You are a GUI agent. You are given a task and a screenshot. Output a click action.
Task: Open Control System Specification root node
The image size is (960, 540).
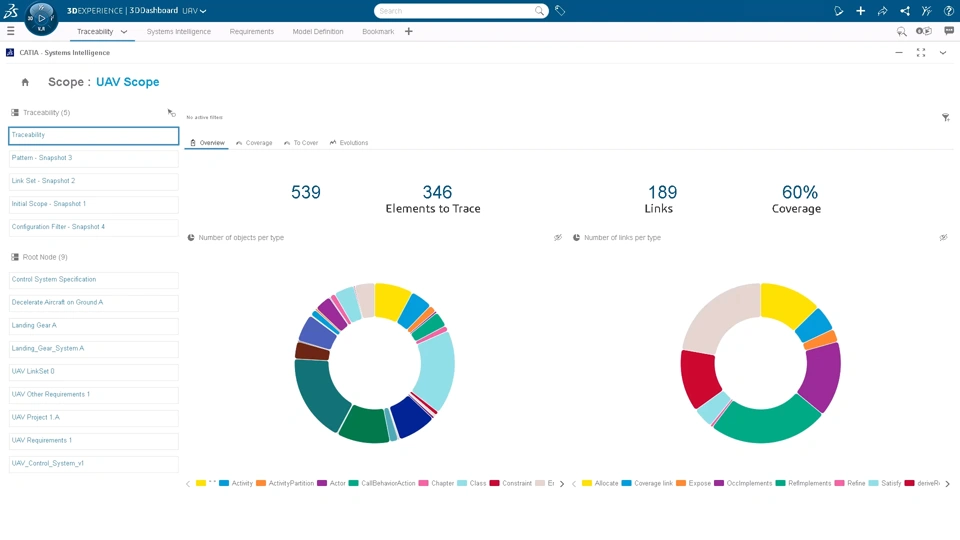pos(94,280)
